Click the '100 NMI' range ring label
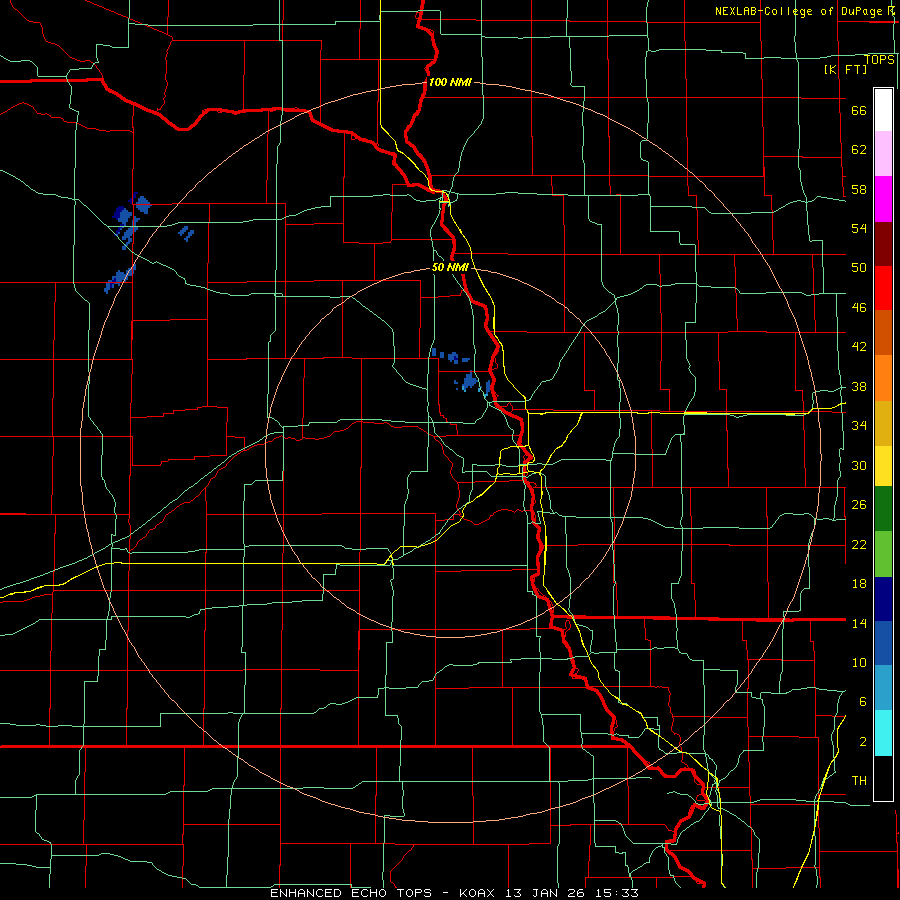900x900 pixels. click(450, 82)
